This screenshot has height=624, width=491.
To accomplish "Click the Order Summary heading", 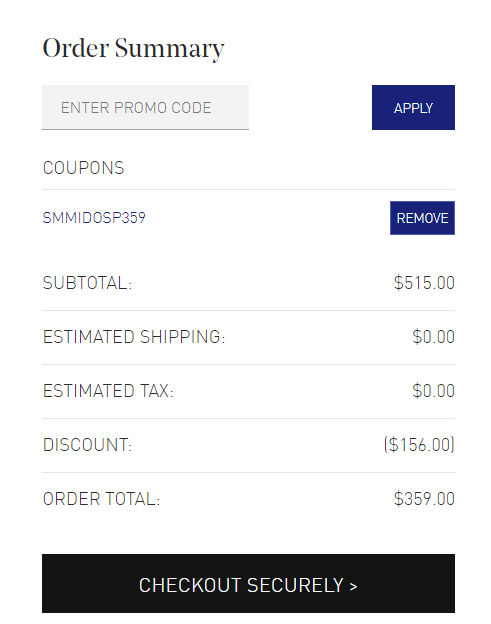I will [x=133, y=49].
